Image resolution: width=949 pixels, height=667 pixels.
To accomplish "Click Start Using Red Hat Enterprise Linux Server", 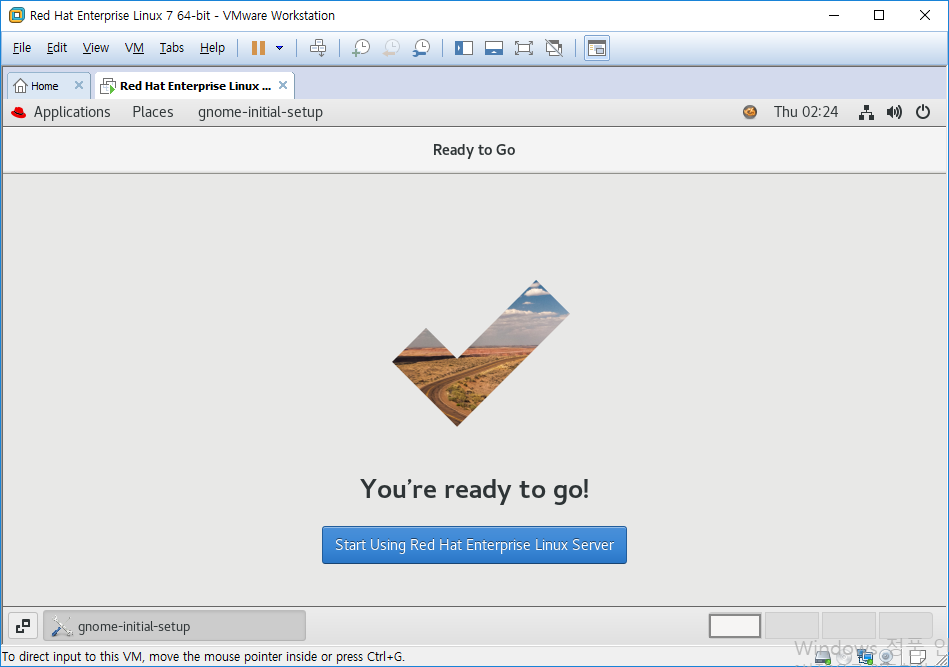I will (x=474, y=545).
